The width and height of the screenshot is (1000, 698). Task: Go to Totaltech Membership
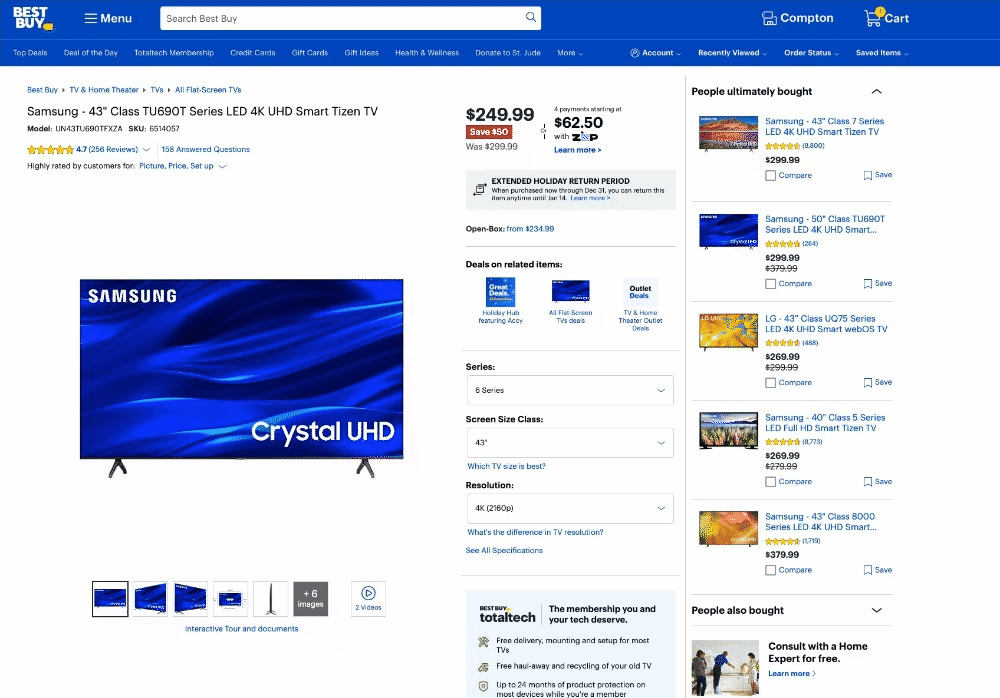coord(174,53)
